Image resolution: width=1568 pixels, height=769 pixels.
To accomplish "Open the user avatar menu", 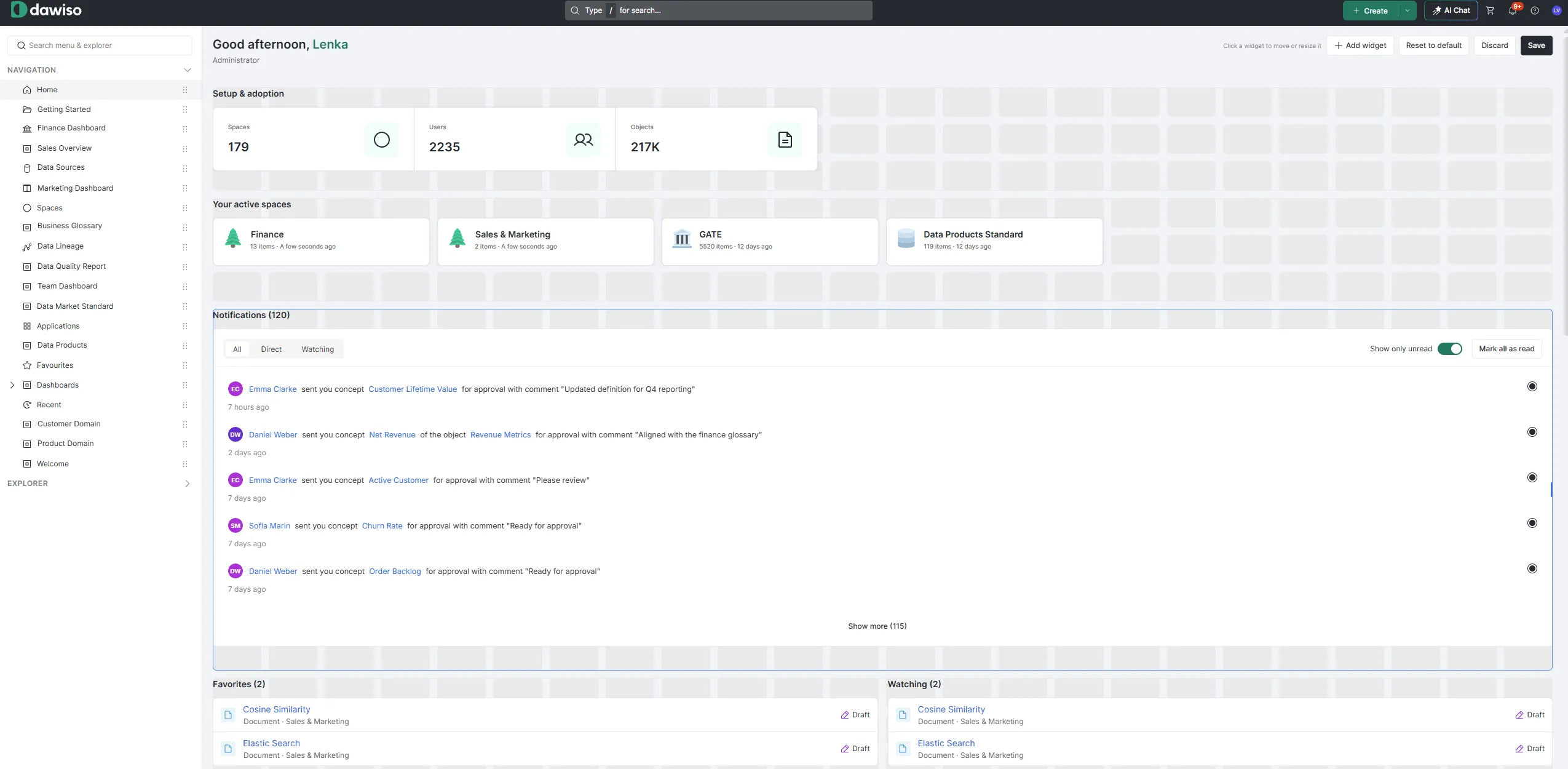I will (x=1557, y=10).
